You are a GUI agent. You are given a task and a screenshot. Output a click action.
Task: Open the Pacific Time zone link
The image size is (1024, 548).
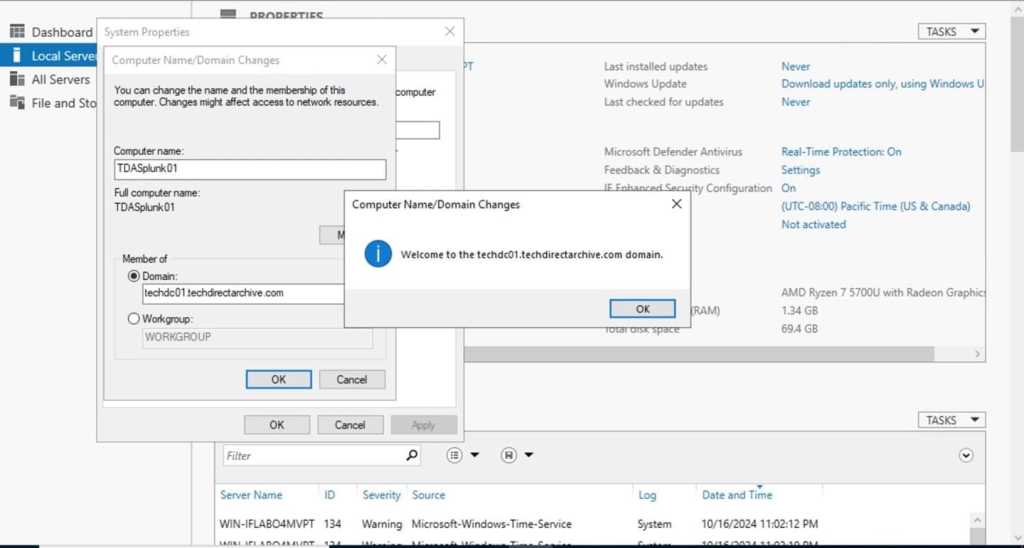pyautogui.click(x=876, y=206)
